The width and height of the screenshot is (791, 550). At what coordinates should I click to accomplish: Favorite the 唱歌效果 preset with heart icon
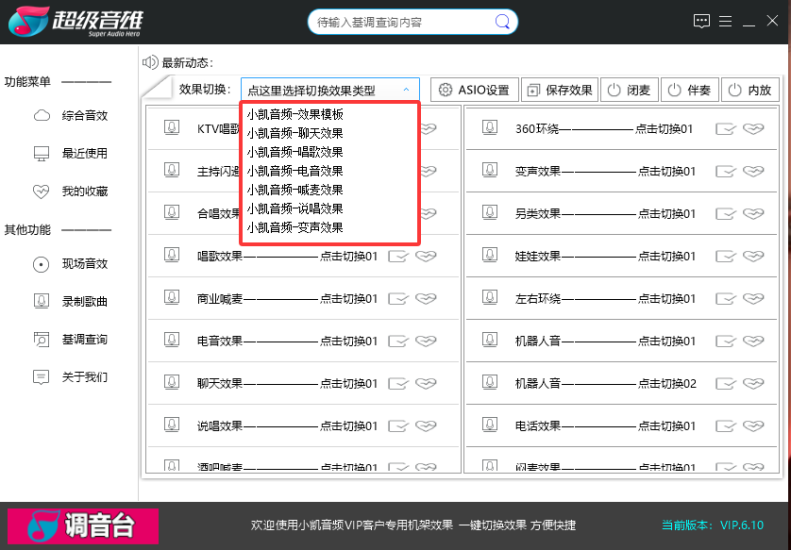point(426,256)
